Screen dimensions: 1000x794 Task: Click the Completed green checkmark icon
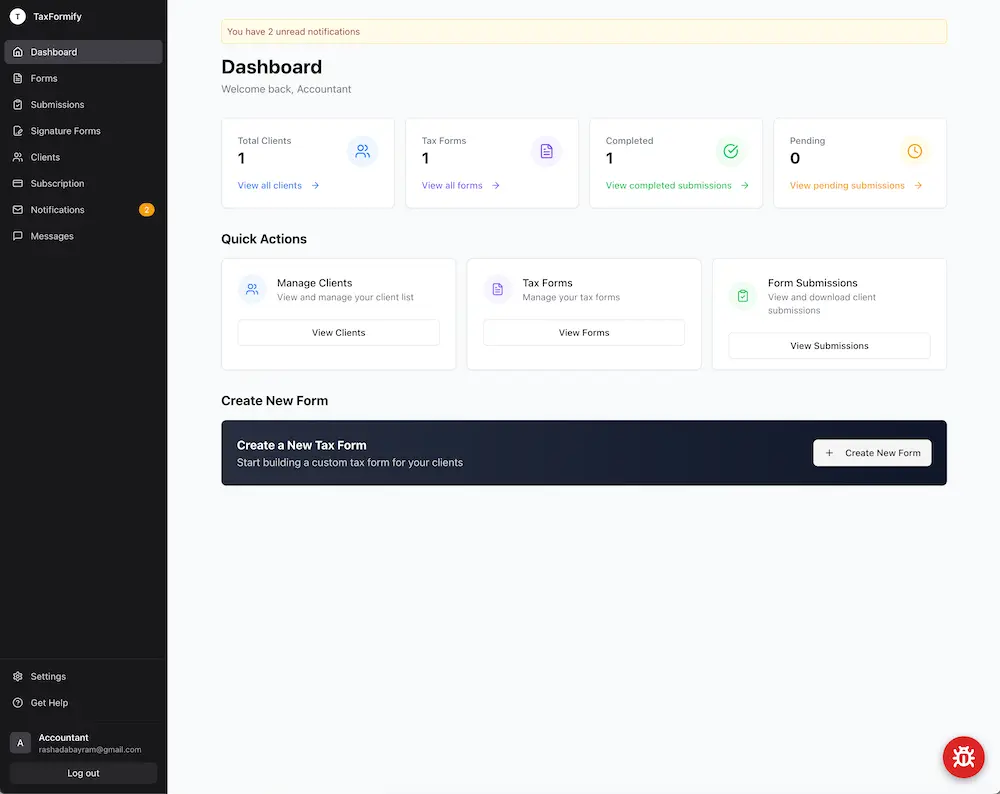(731, 151)
